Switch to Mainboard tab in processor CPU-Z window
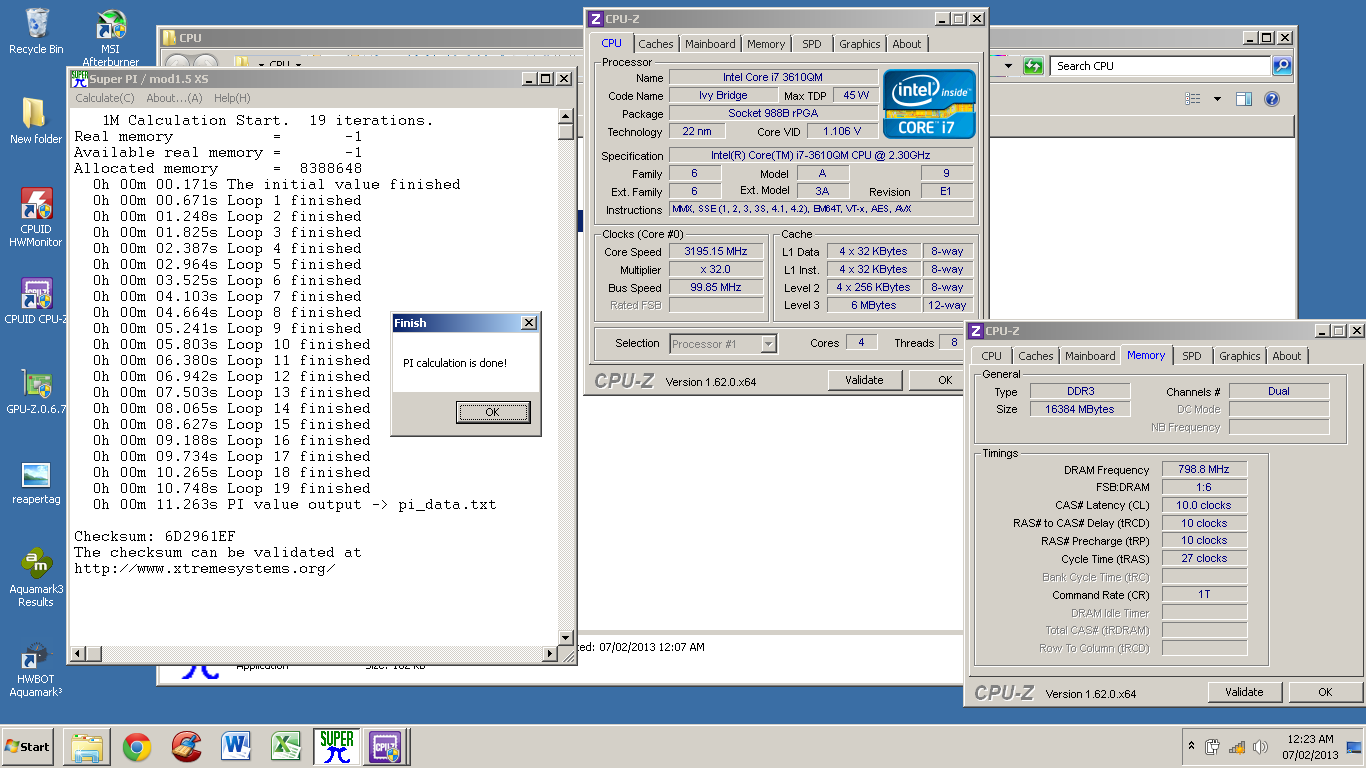 tap(710, 44)
